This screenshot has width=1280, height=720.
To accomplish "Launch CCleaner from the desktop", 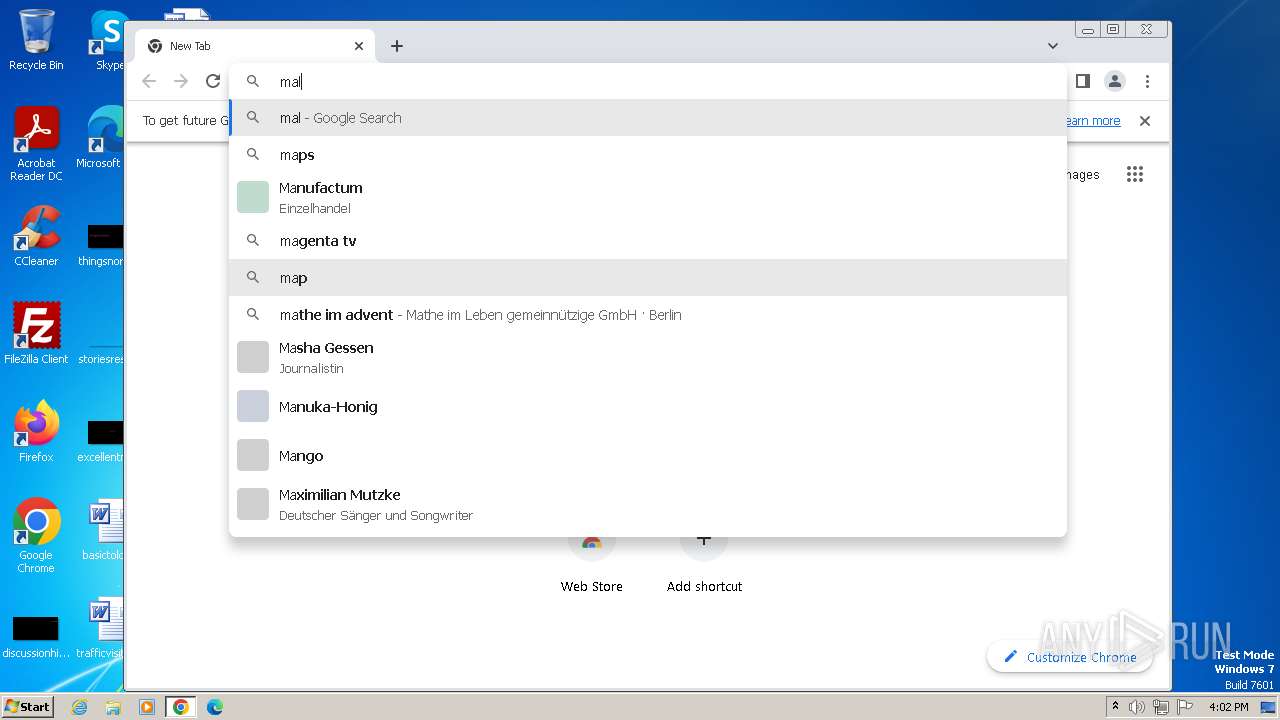I will (x=36, y=236).
